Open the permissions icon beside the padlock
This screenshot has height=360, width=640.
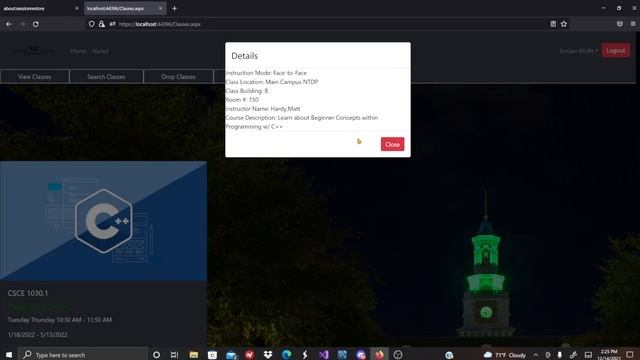112,24
